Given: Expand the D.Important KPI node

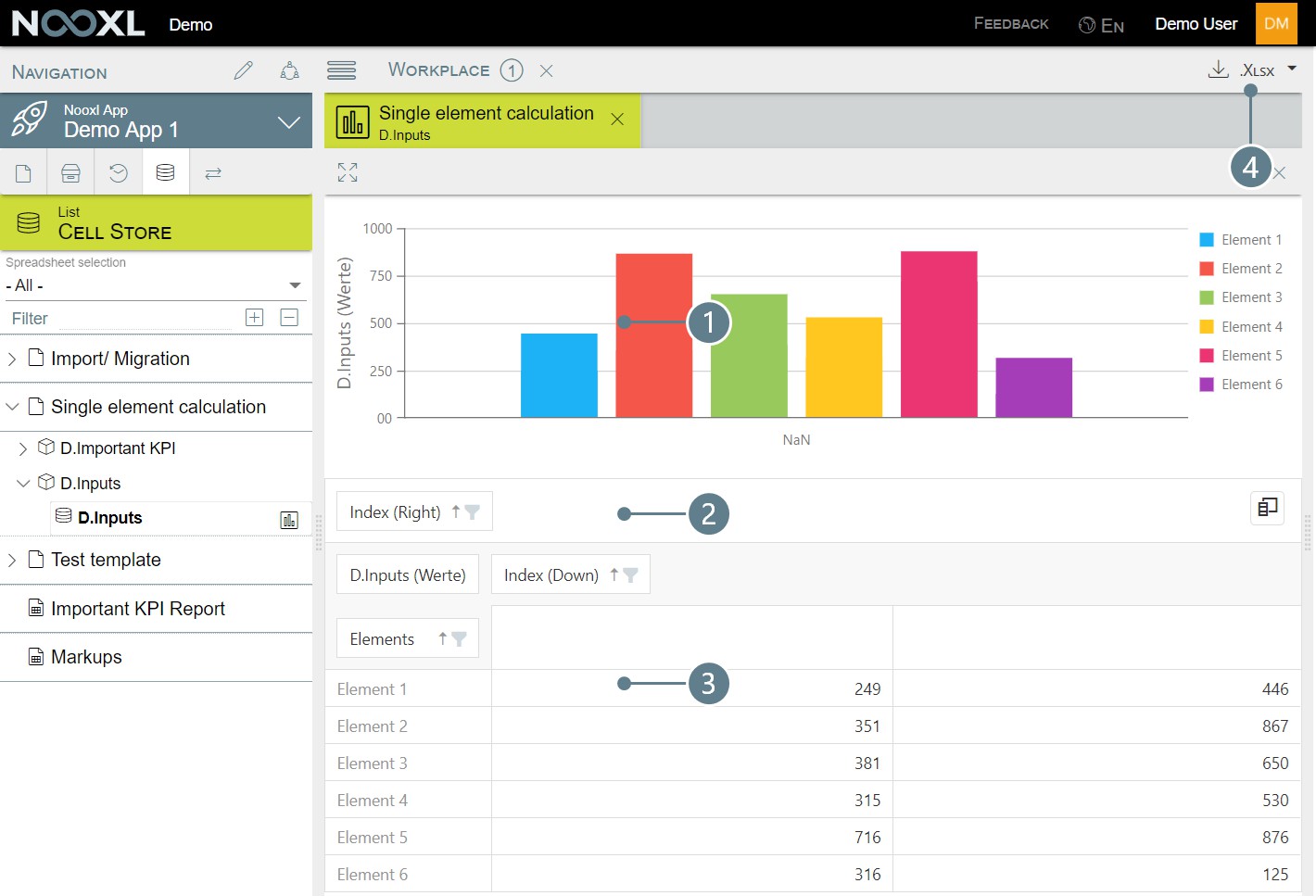Looking at the screenshot, I should (23, 448).
